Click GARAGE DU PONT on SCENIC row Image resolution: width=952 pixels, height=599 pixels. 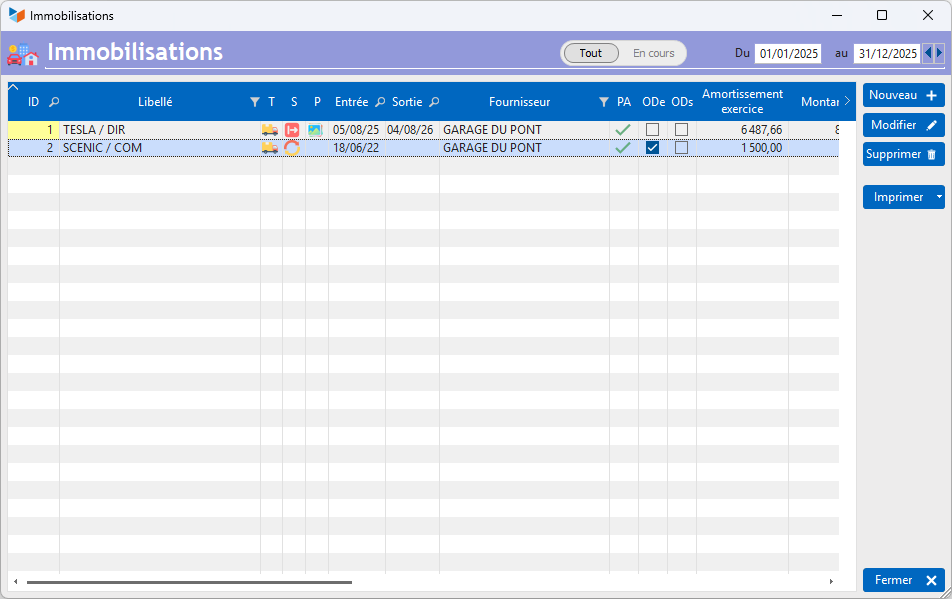pyautogui.click(x=492, y=148)
